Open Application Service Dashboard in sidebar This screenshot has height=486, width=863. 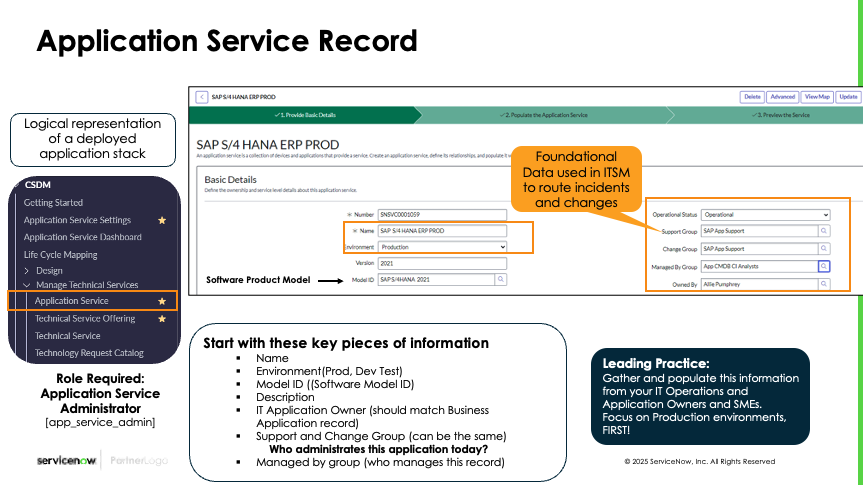click(83, 237)
